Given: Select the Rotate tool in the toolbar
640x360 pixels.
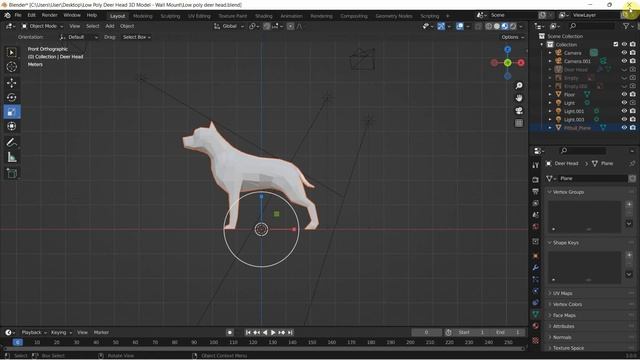Looking at the screenshot, I should [11, 97].
